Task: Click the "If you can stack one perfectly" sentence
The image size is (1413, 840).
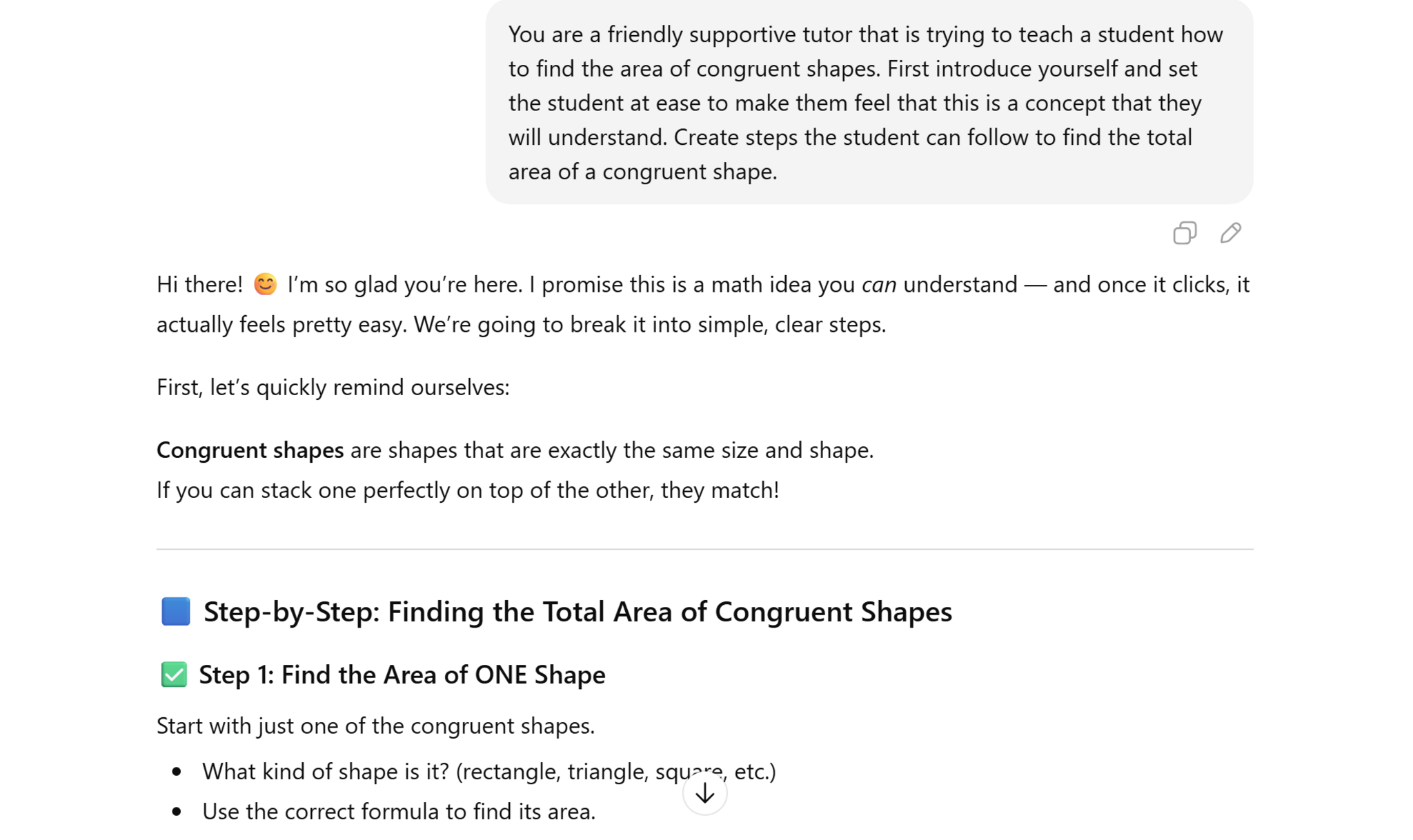Action: (467, 490)
